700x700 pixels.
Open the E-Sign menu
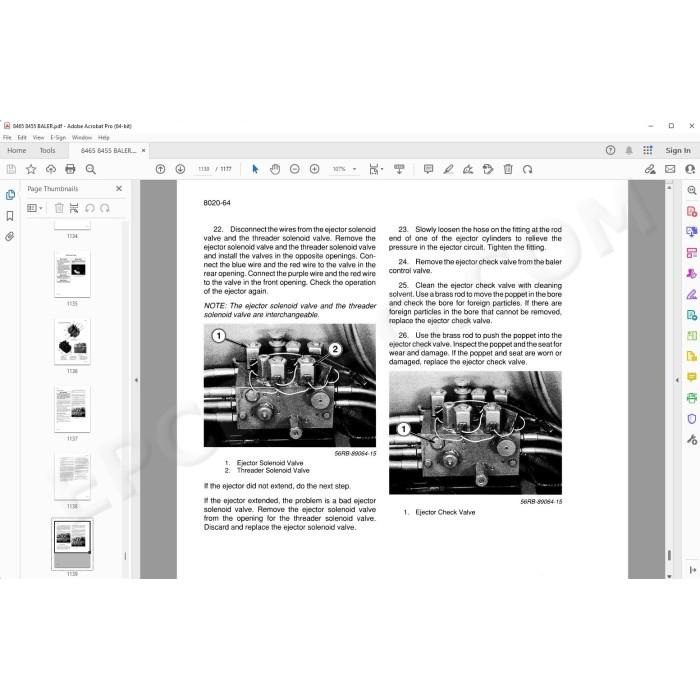pyautogui.click(x=58, y=138)
